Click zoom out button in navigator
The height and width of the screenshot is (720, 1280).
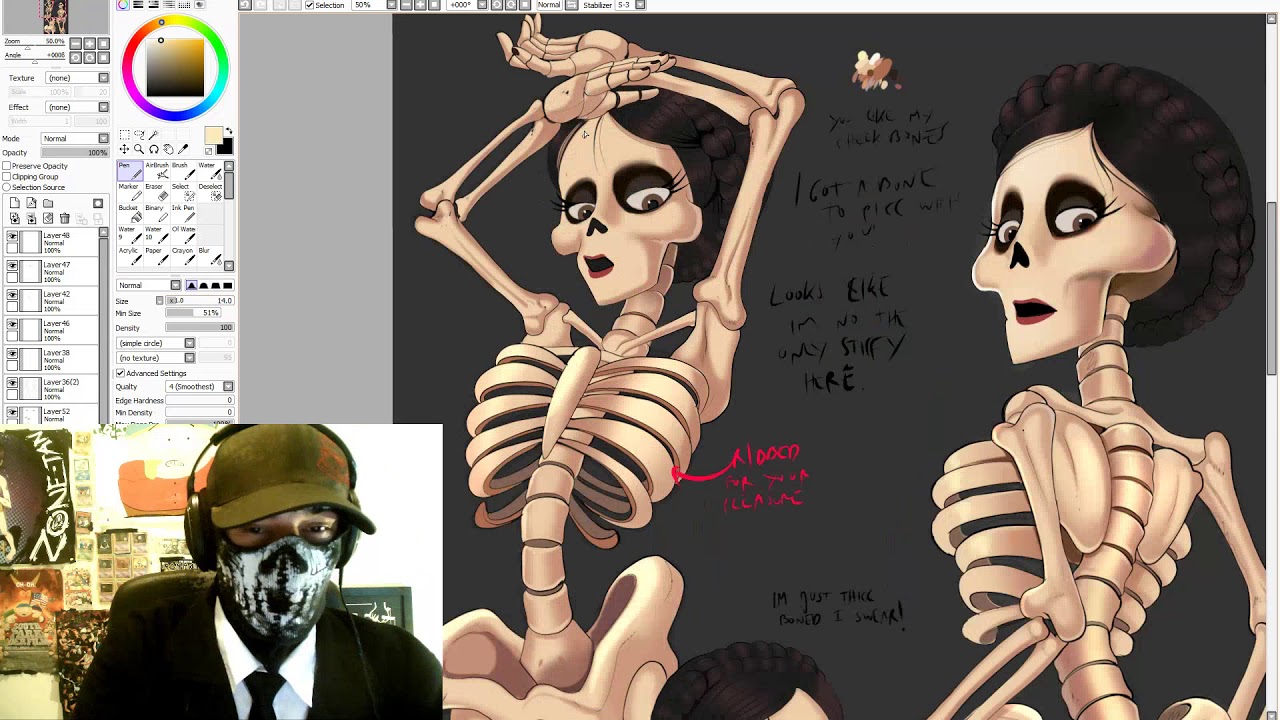click(x=76, y=43)
